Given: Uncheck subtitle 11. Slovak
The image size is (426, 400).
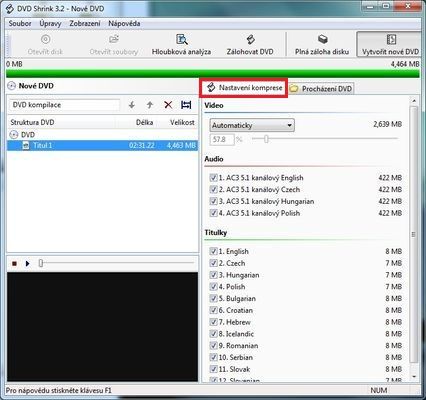Looking at the screenshot, I should pos(213,369).
